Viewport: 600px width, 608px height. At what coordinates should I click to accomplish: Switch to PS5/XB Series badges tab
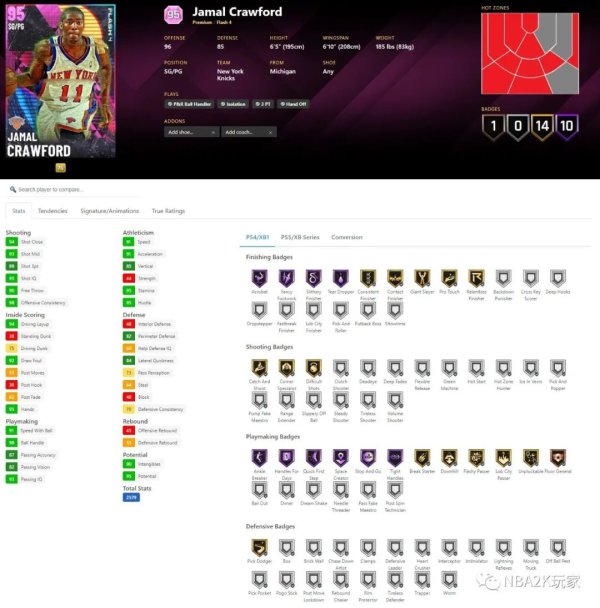coord(300,237)
